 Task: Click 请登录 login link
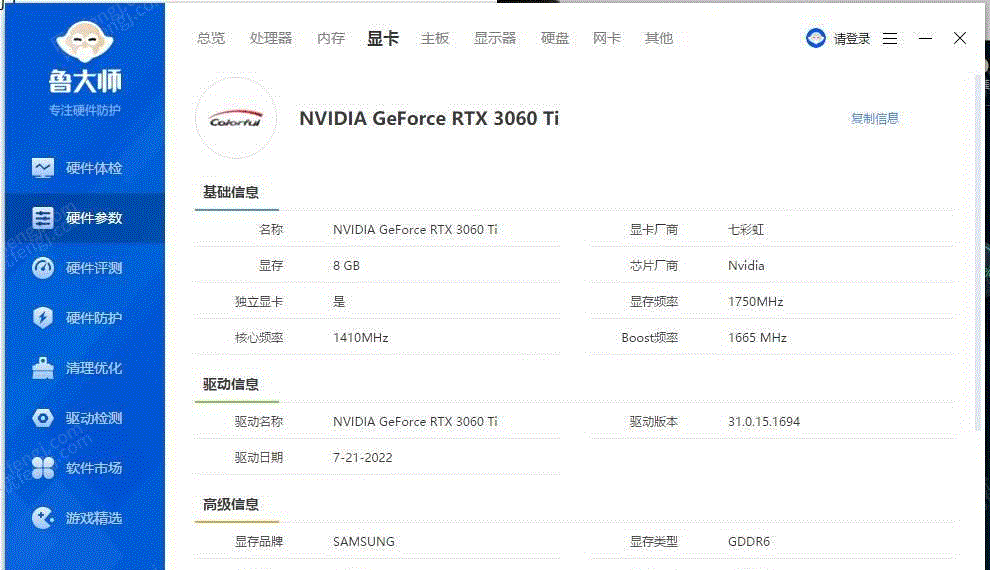[852, 39]
